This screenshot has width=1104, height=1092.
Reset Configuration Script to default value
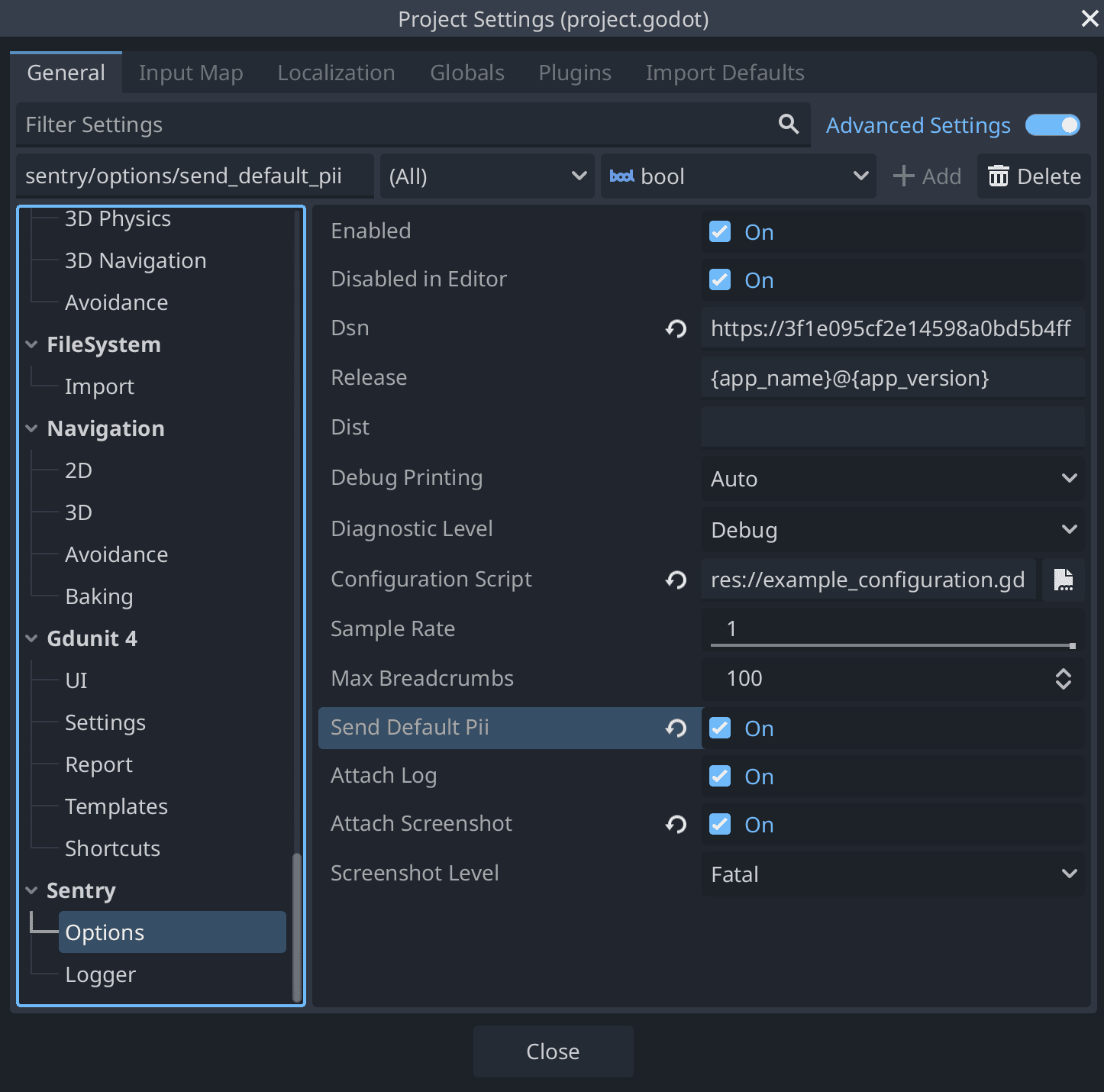pyautogui.click(x=676, y=580)
